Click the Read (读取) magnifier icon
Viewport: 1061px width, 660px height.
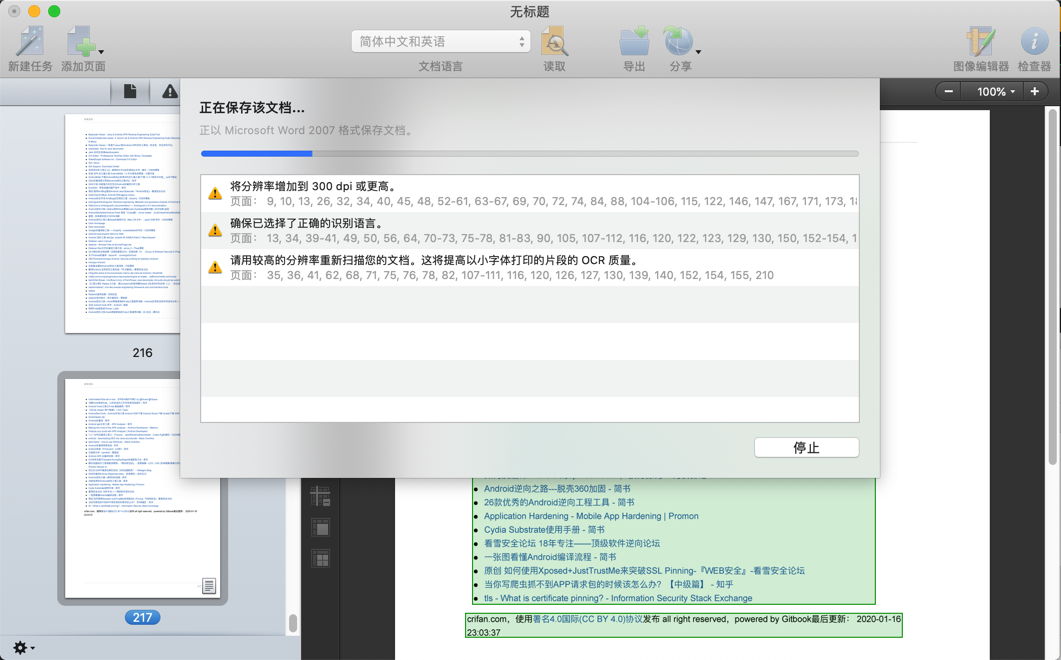point(554,41)
